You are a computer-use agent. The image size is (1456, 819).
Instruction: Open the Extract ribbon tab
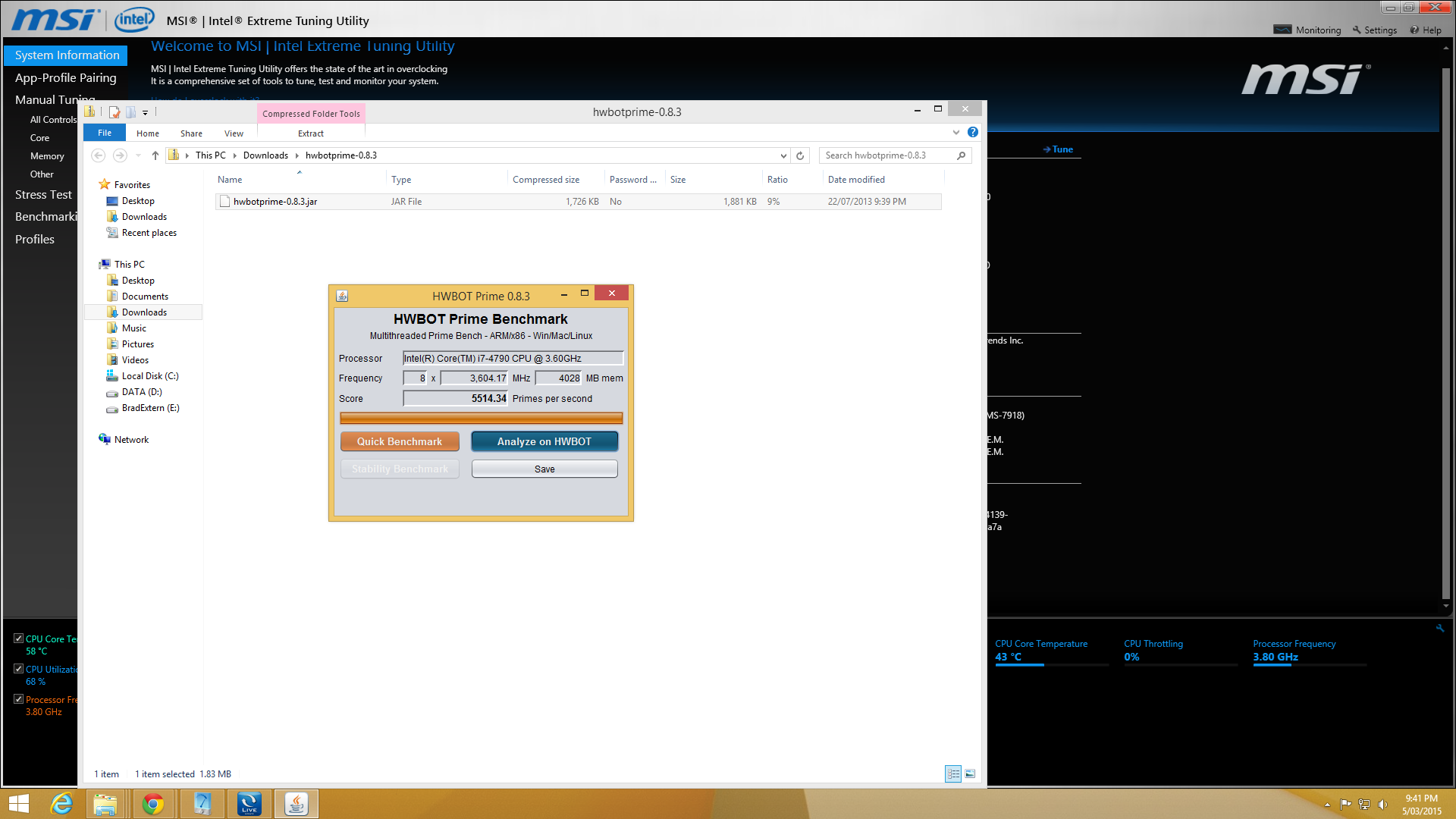pyautogui.click(x=311, y=133)
